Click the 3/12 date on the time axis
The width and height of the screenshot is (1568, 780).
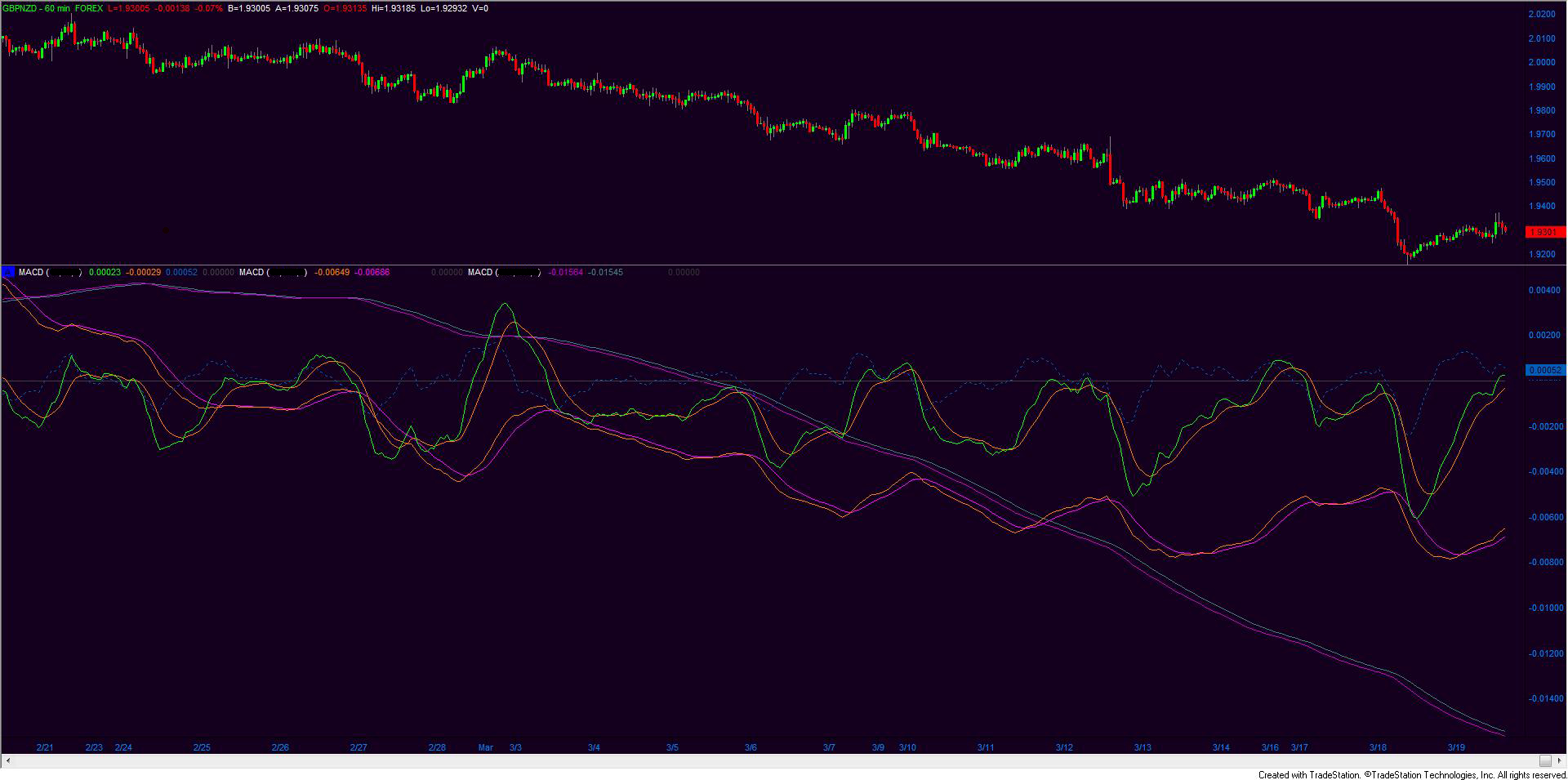pos(1064,747)
